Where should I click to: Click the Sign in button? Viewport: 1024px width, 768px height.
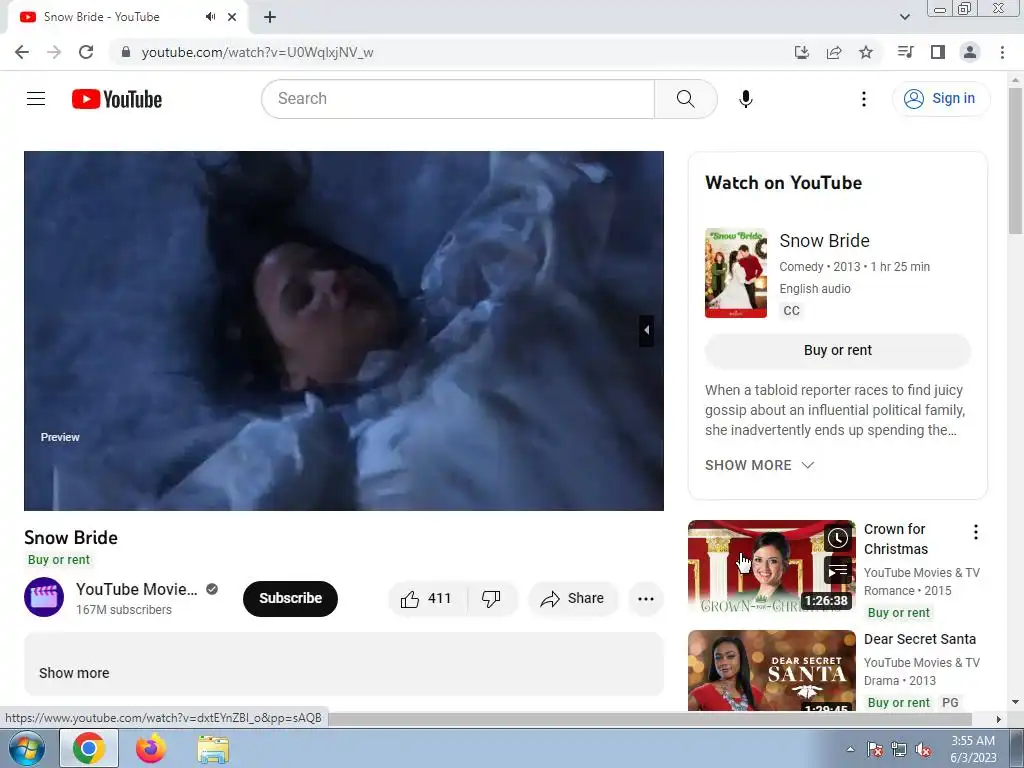pyautogui.click(x=941, y=99)
